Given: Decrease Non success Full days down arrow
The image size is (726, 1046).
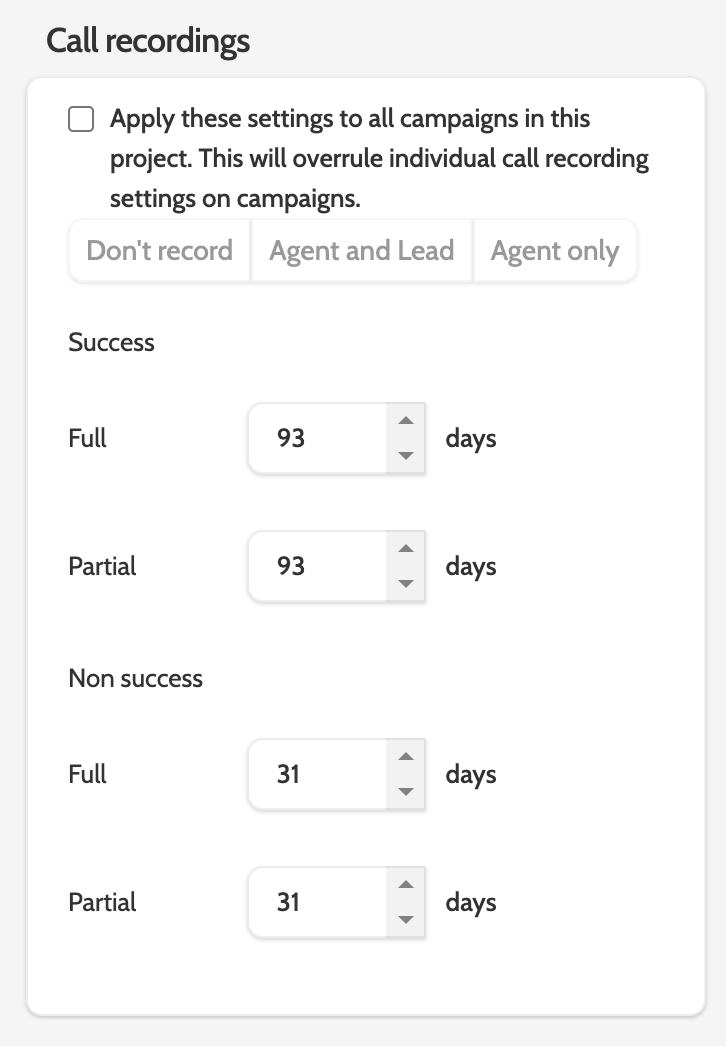Looking at the screenshot, I should (405, 791).
